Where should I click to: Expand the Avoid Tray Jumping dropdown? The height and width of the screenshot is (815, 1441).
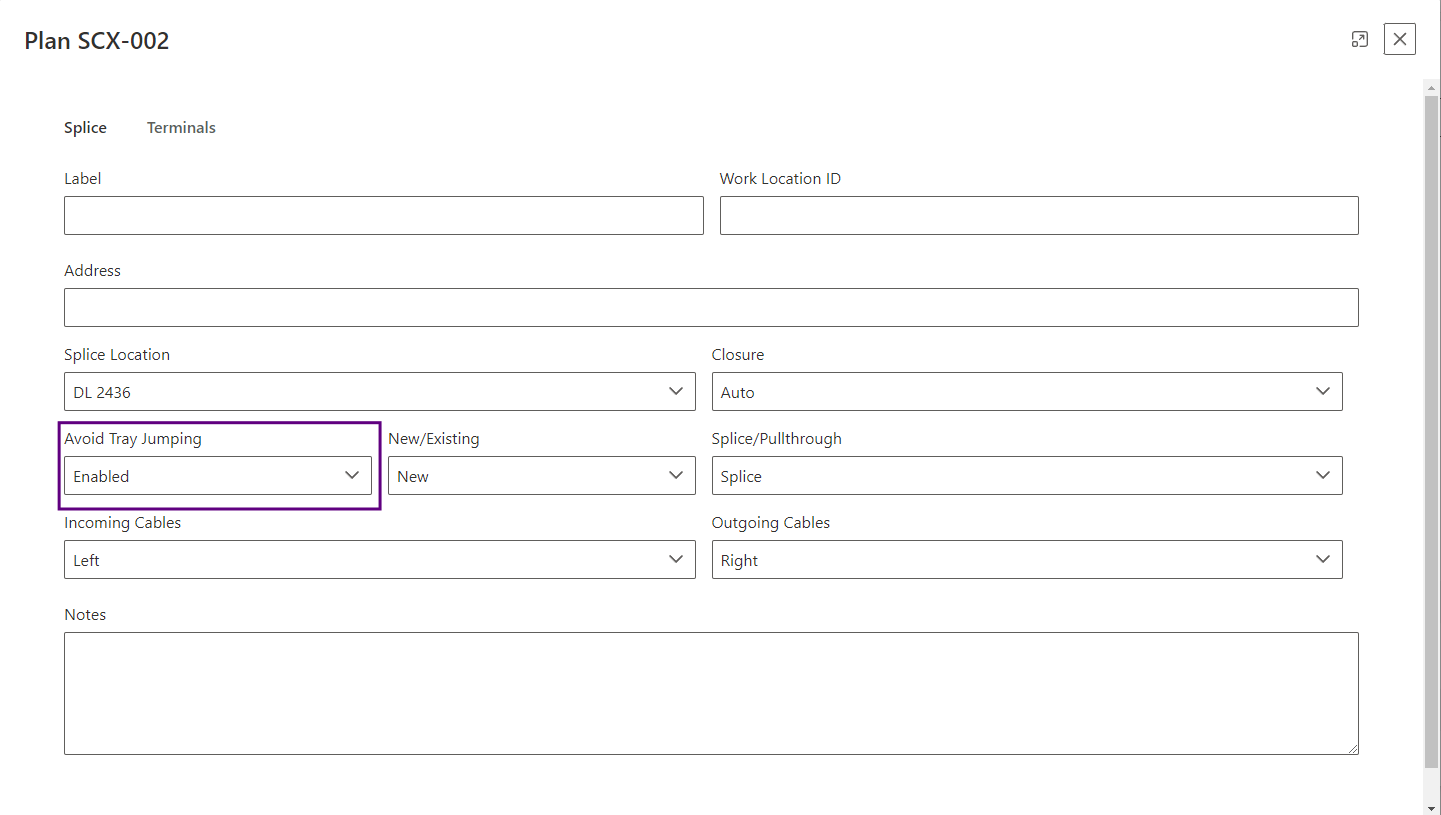tap(218, 476)
